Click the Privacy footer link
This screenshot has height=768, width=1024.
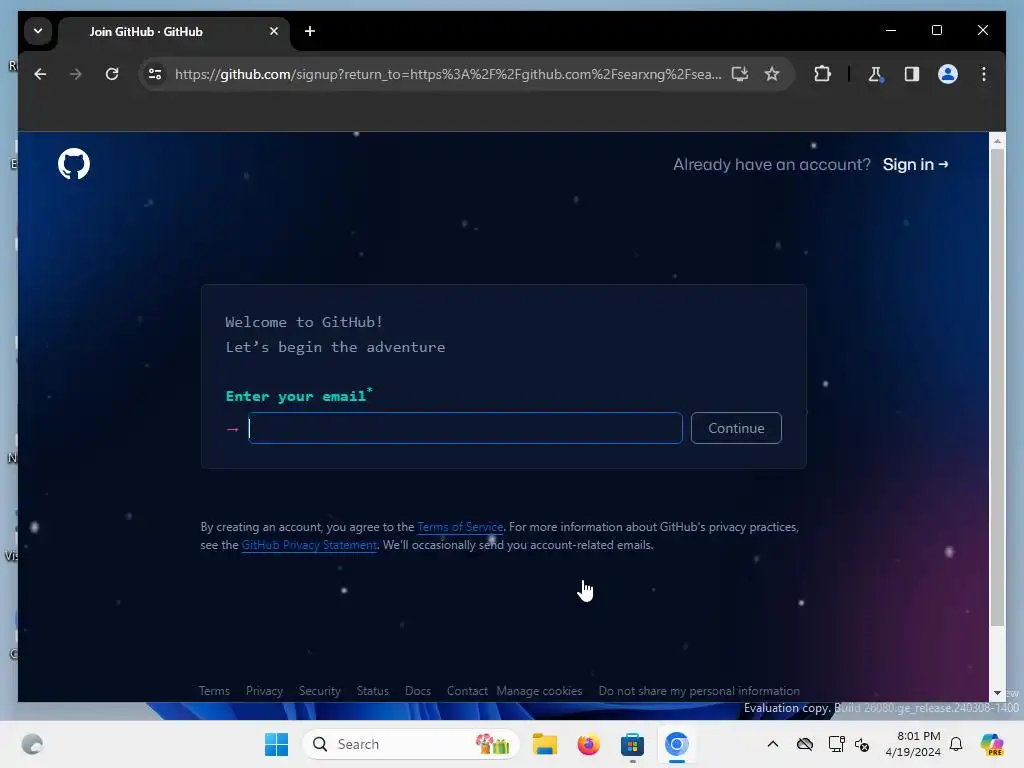264,691
